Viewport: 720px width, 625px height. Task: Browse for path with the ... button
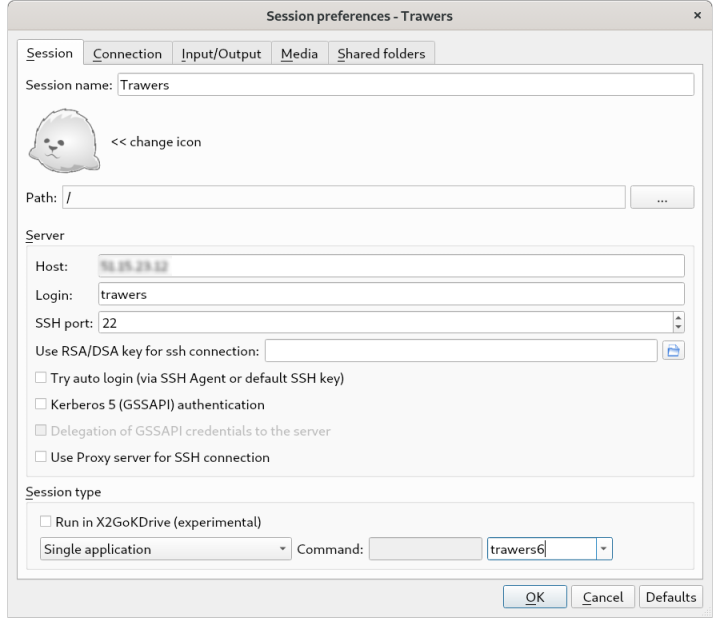point(662,197)
